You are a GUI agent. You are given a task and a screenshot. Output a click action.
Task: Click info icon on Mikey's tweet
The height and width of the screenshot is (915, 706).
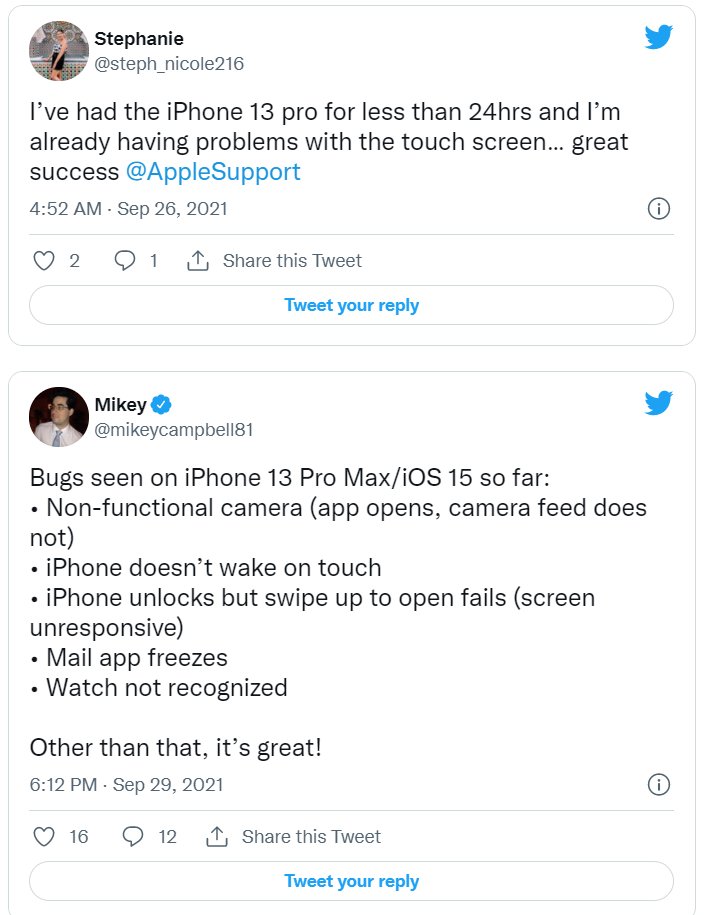[x=658, y=785]
